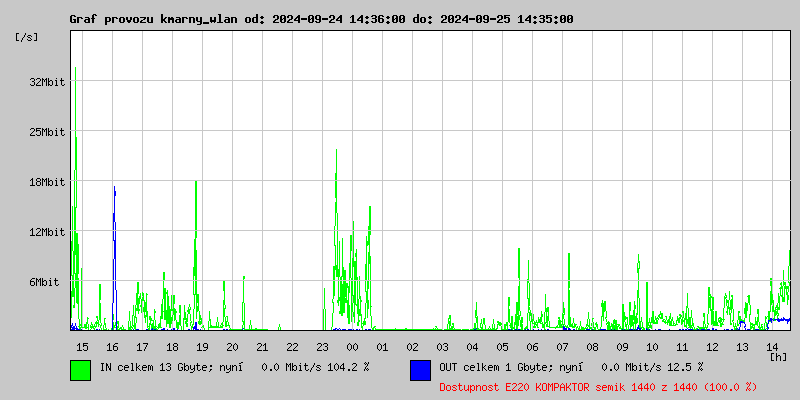Click the hour label '15' on x-axis
This screenshot has height=400, width=800.
(x=82, y=347)
